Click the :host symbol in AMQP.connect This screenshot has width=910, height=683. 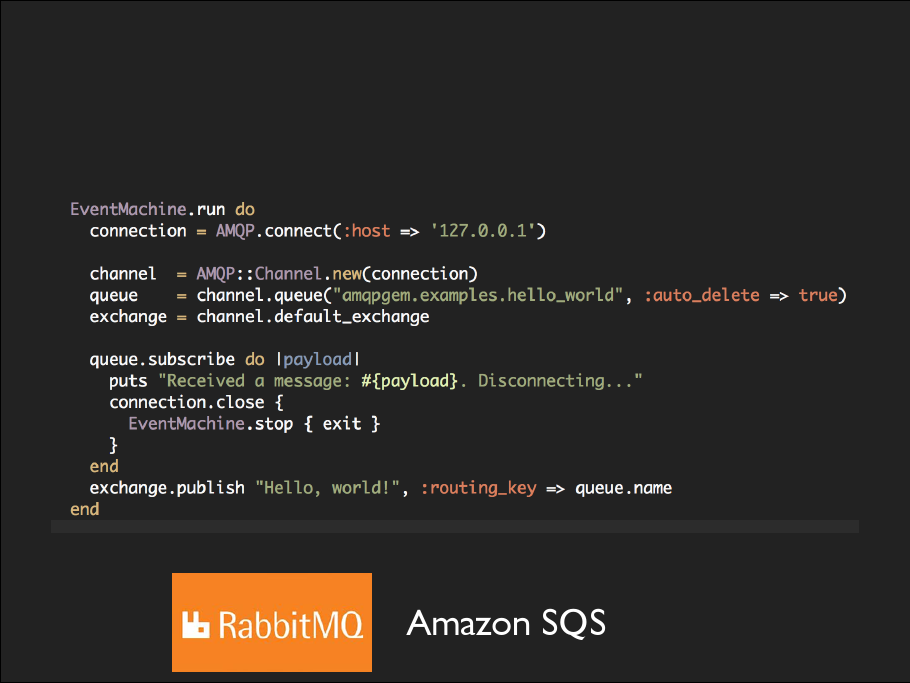(366, 231)
